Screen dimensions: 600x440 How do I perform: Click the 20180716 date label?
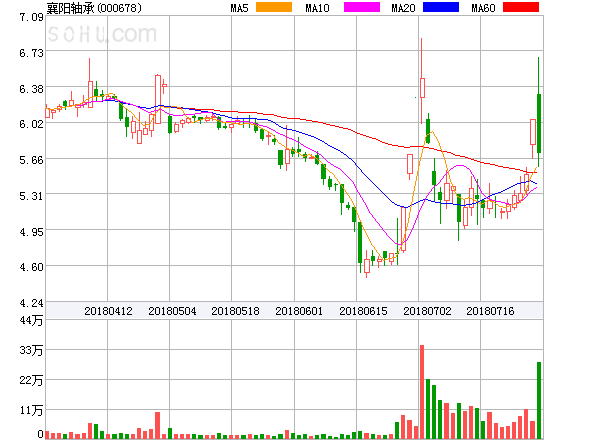490,311
